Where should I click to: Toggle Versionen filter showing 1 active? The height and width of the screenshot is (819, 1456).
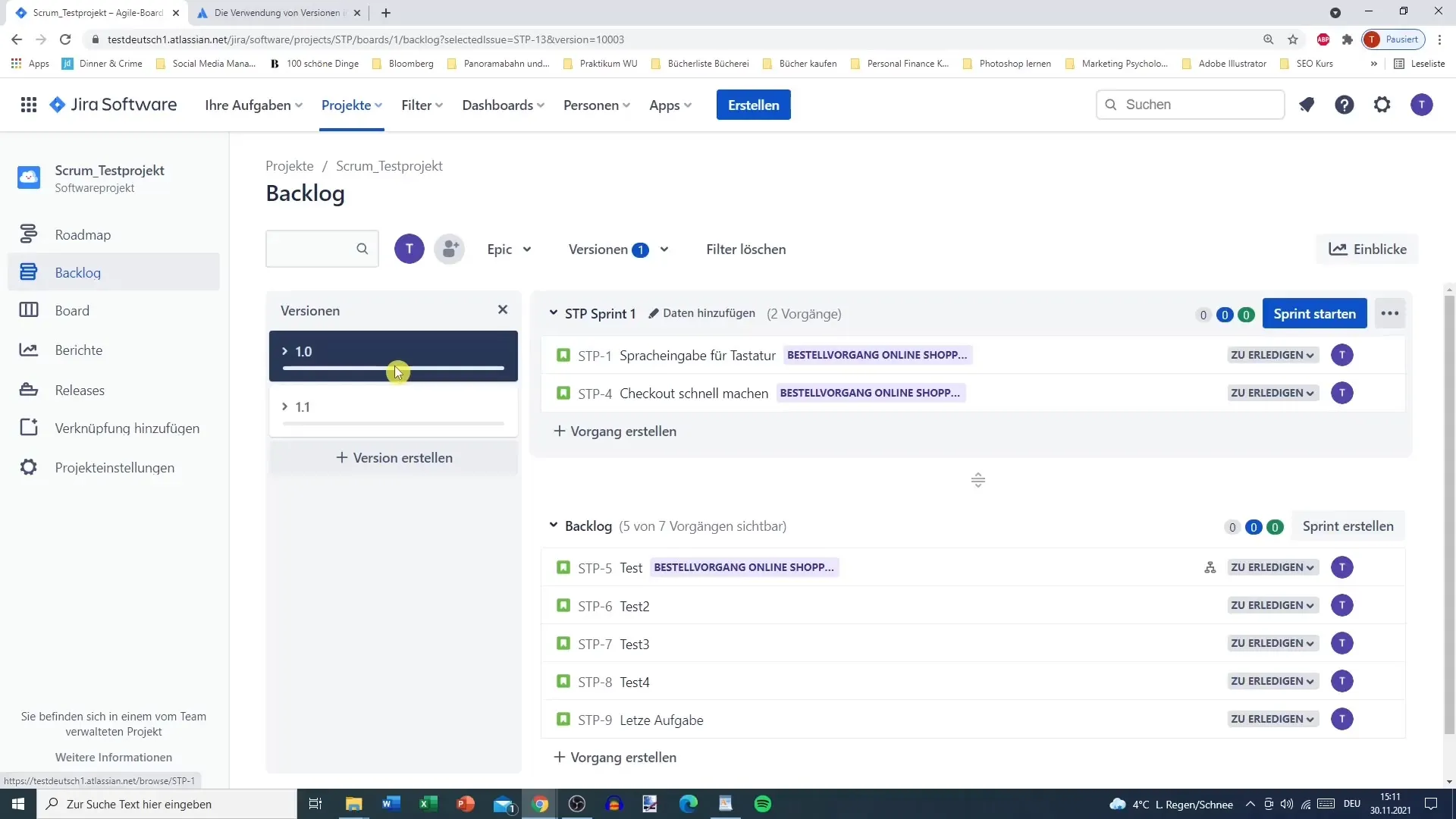(x=617, y=248)
